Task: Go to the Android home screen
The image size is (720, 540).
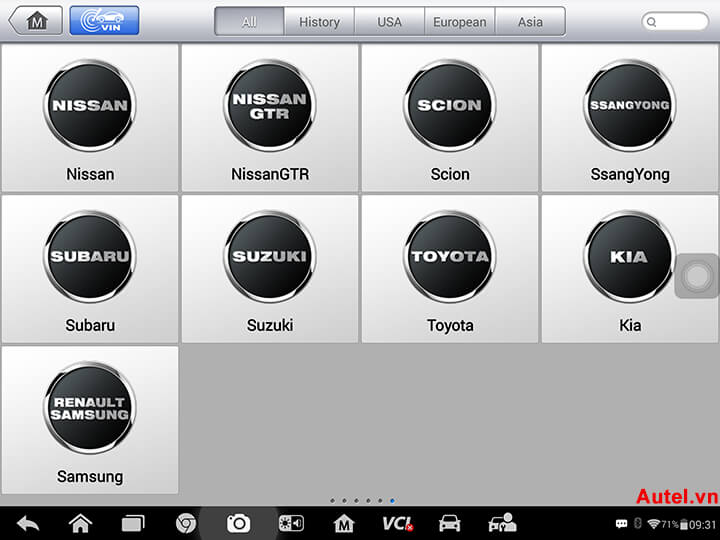Action: (80, 523)
